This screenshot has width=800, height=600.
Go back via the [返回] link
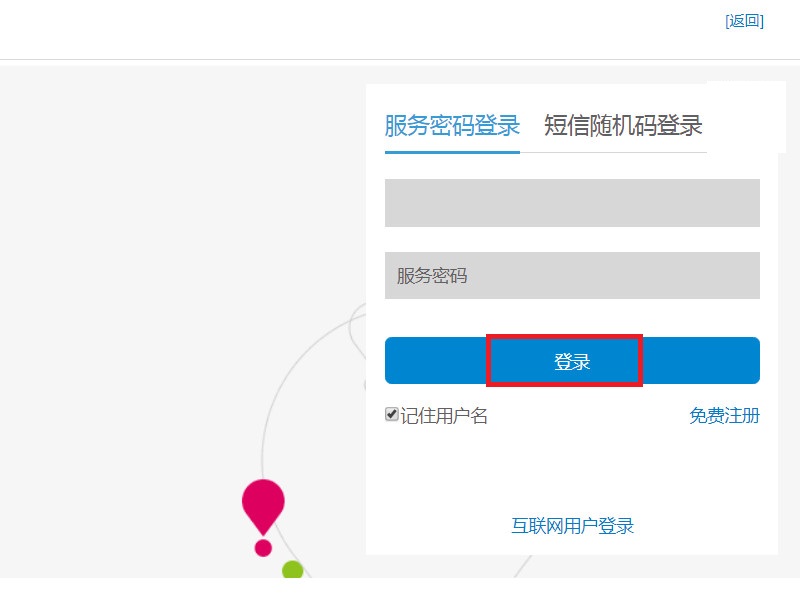(744, 21)
